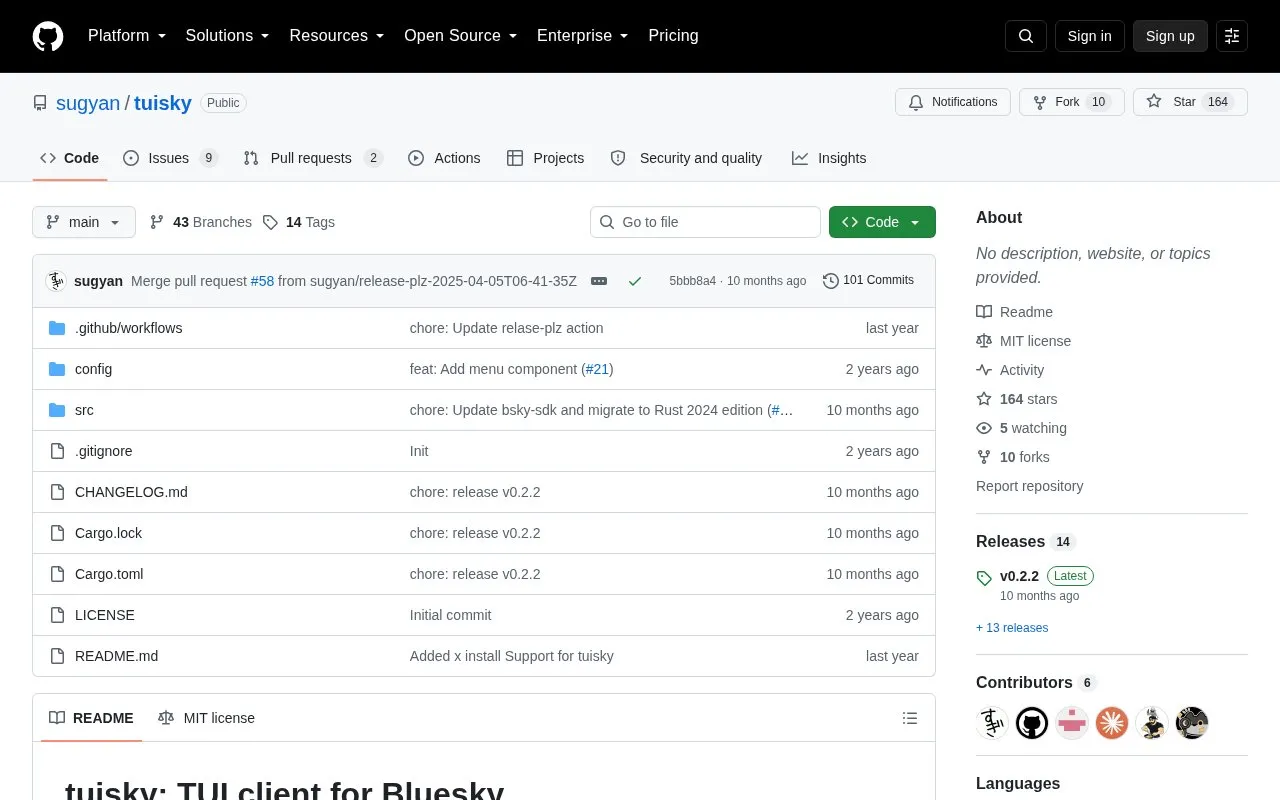Click the v0.2.2 release tag icon
1280x800 pixels.
click(984, 577)
